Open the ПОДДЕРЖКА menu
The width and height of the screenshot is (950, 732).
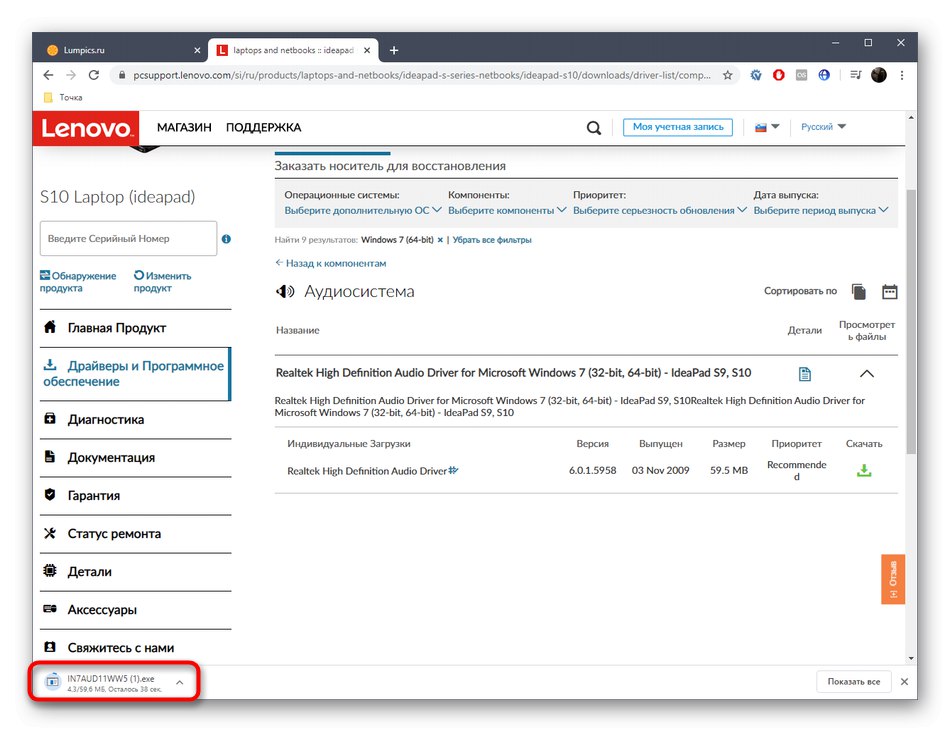[264, 127]
